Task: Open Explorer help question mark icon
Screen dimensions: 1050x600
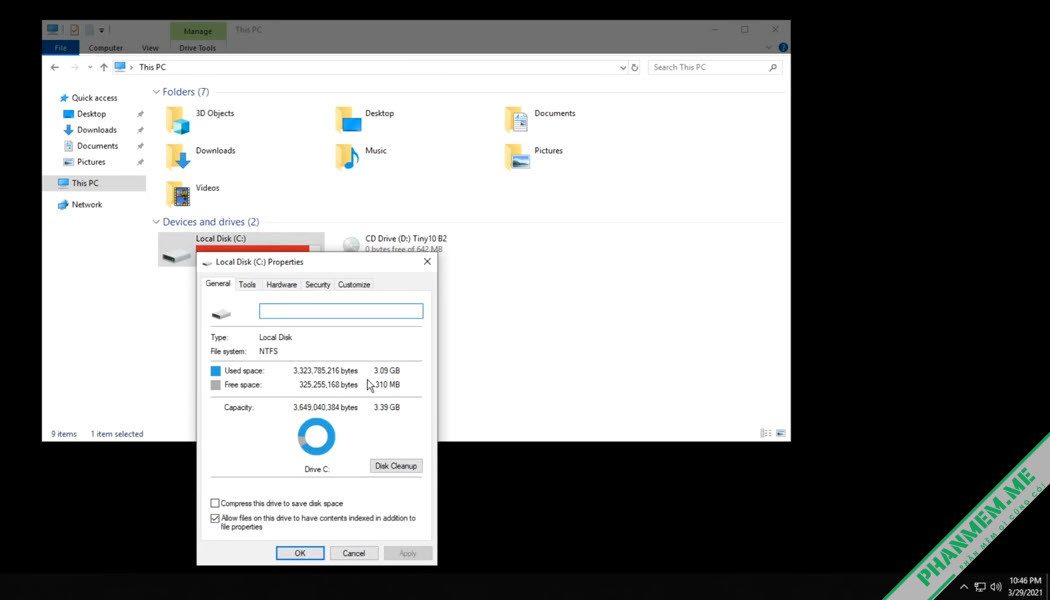Action: coord(783,48)
